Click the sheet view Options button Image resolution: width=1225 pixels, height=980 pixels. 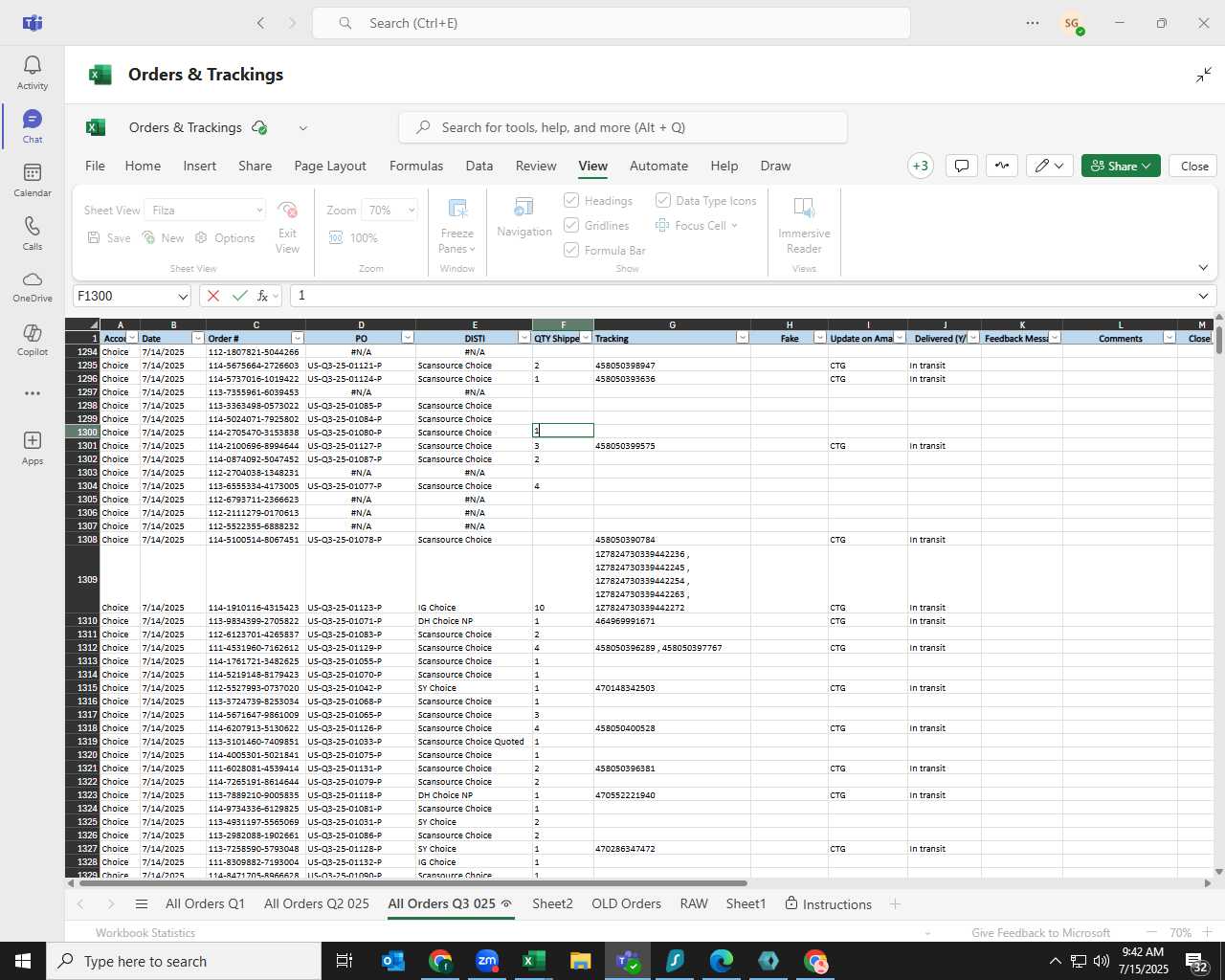click(x=225, y=237)
